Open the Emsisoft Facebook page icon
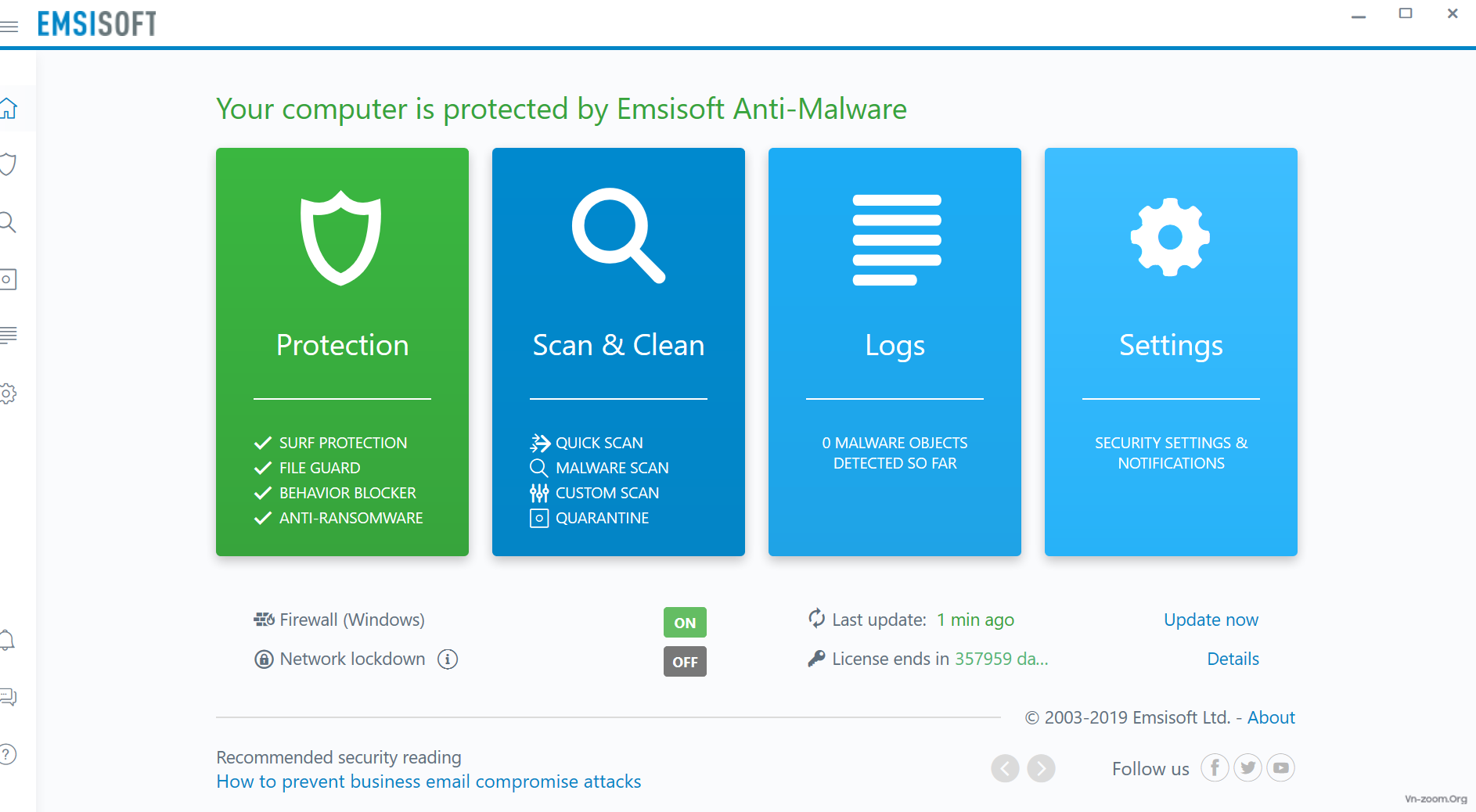This screenshot has width=1476, height=812. [1215, 768]
